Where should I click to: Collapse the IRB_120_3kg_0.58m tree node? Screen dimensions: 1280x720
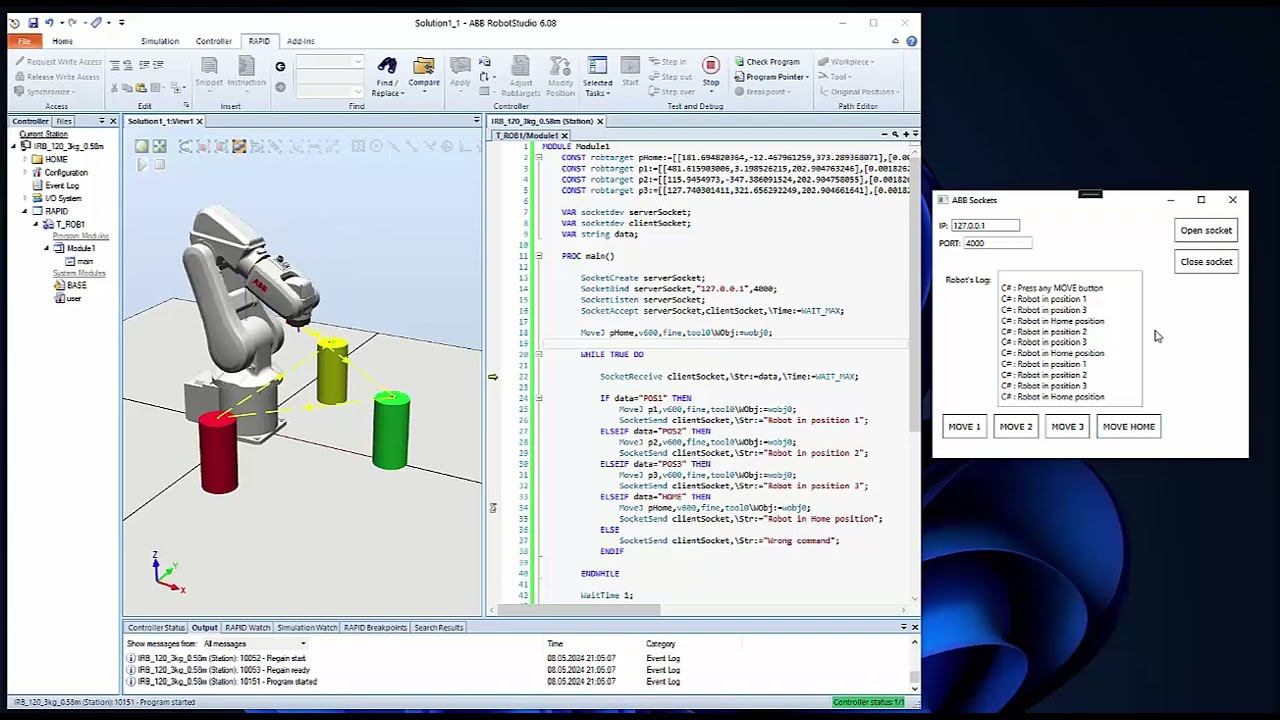pos(14,146)
